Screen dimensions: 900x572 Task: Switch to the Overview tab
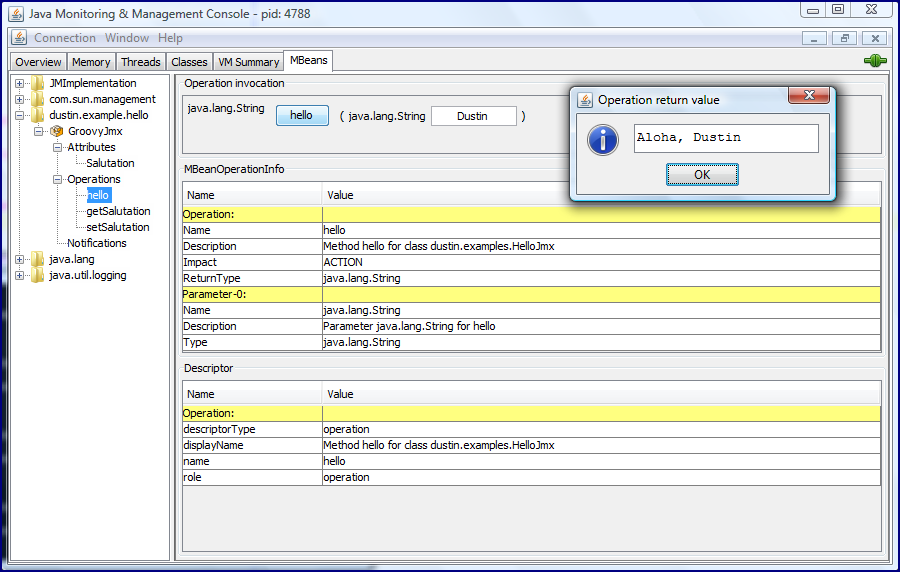(x=38, y=62)
